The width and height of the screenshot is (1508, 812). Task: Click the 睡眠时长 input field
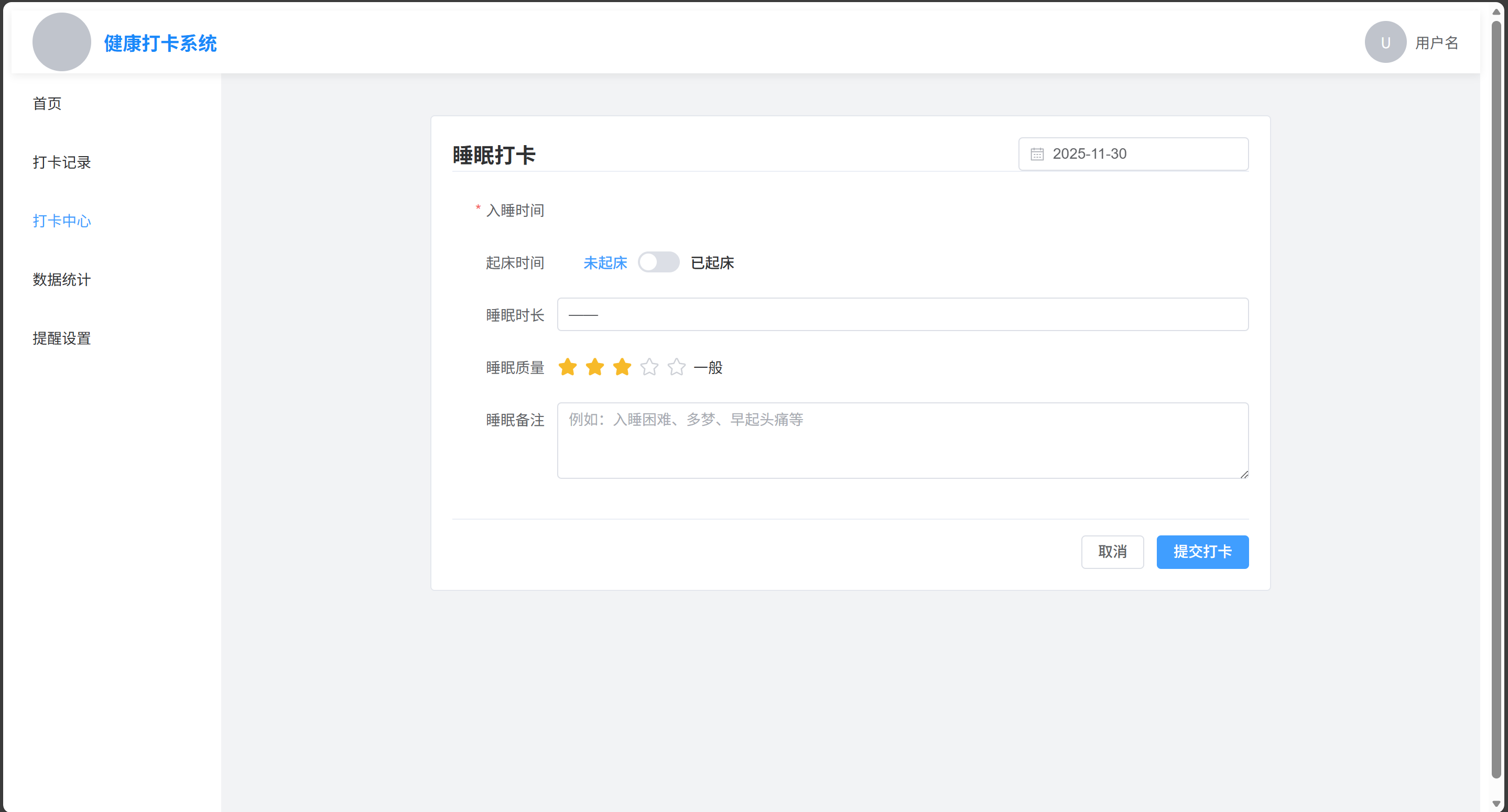[x=902, y=314]
